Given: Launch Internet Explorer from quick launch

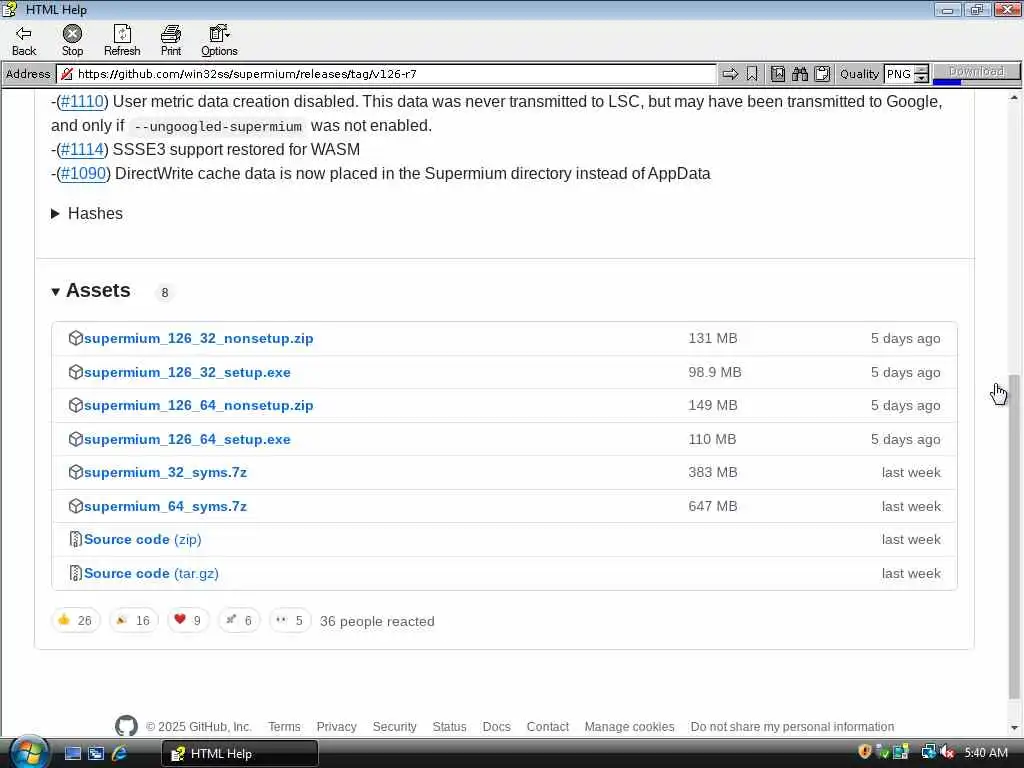Looking at the screenshot, I should 120,753.
